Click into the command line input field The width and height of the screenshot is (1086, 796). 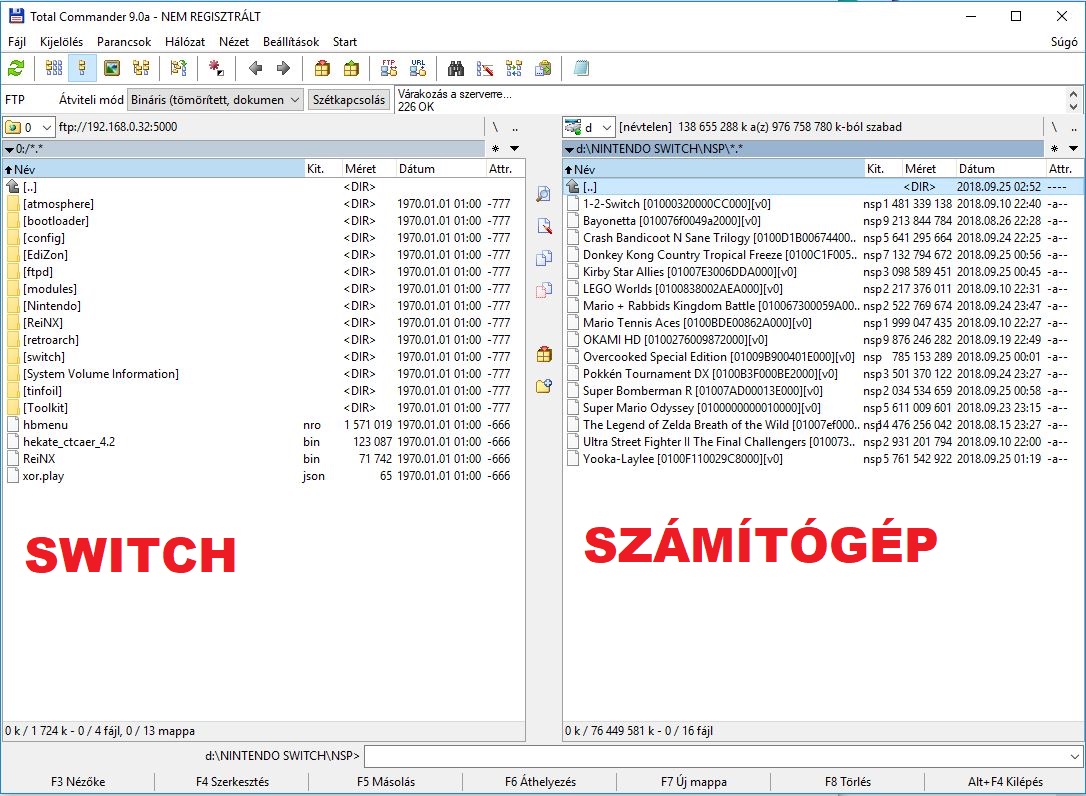point(716,756)
